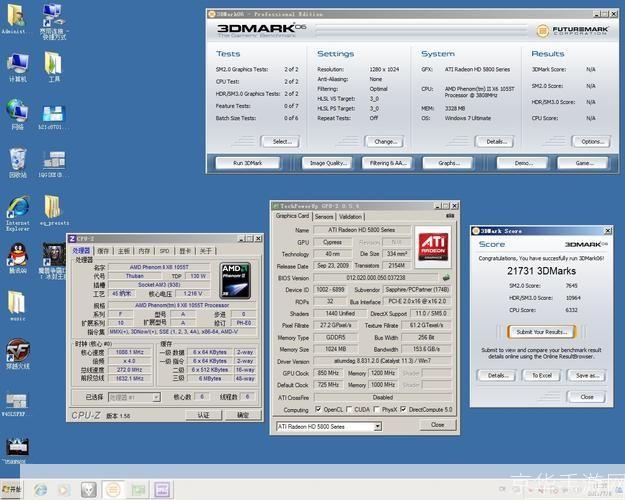The image size is (625, 500).
Task: Click the 认证 button in CPU-Z
Action: [204, 415]
